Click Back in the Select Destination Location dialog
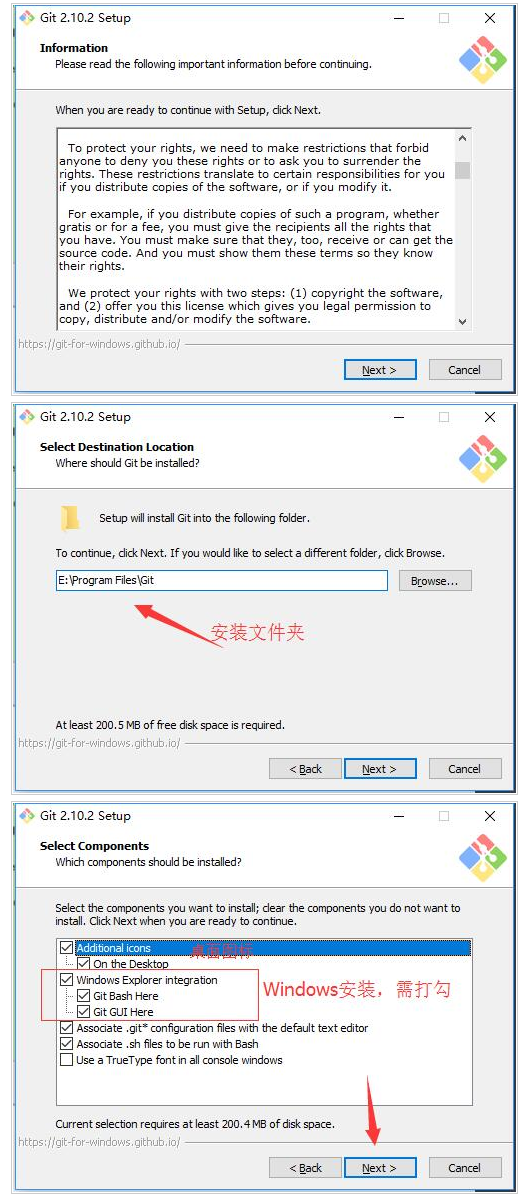This screenshot has width=532, height=1203. [x=305, y=769]
